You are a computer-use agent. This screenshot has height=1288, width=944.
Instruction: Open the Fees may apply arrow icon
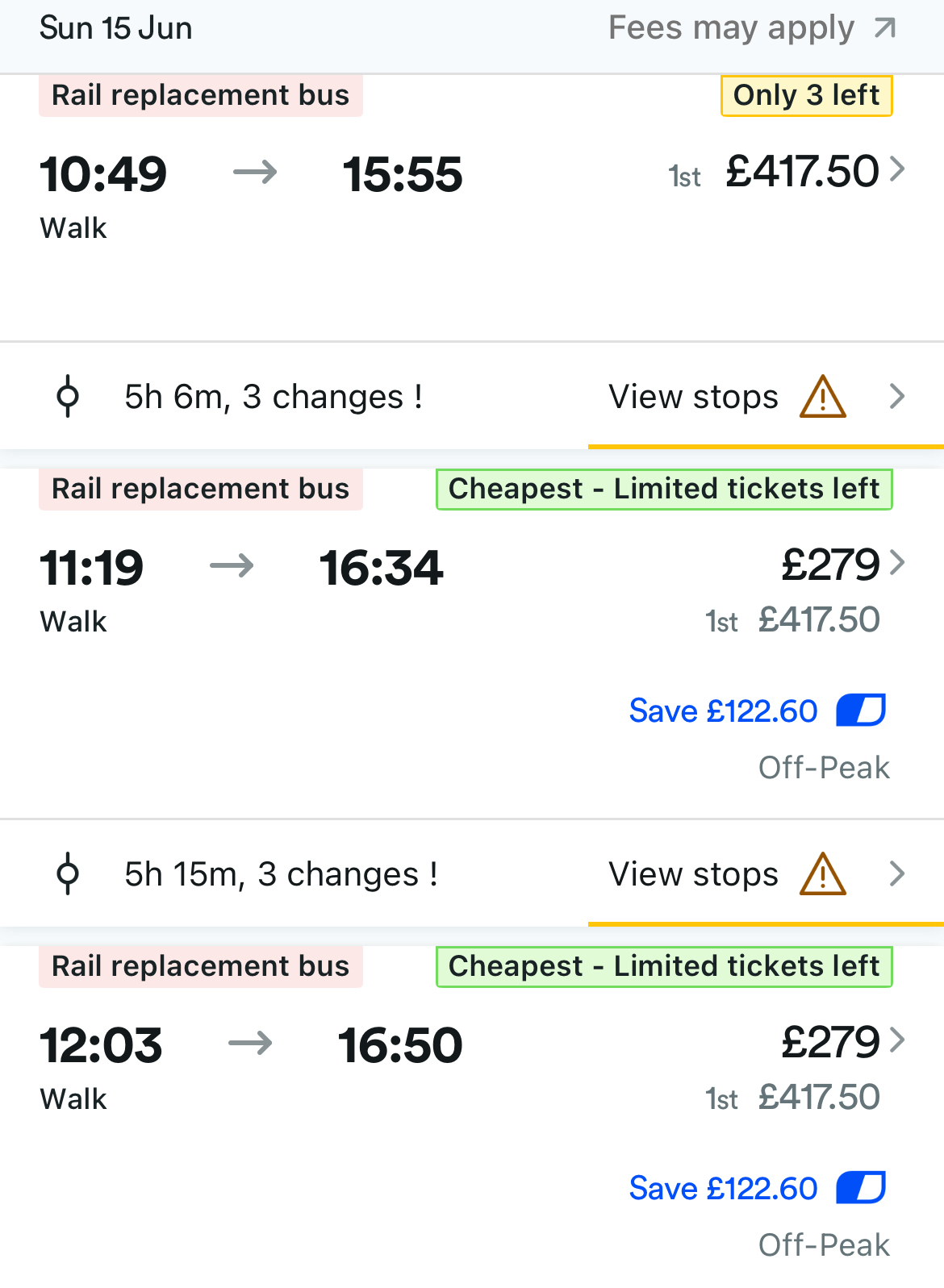click(885, 29)
